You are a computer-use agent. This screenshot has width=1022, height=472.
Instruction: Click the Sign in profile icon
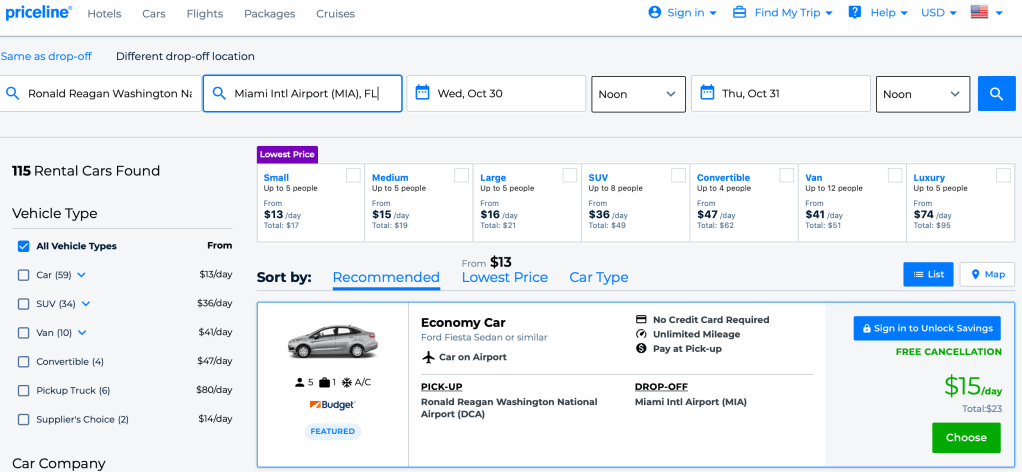click(x=655, y=13)
